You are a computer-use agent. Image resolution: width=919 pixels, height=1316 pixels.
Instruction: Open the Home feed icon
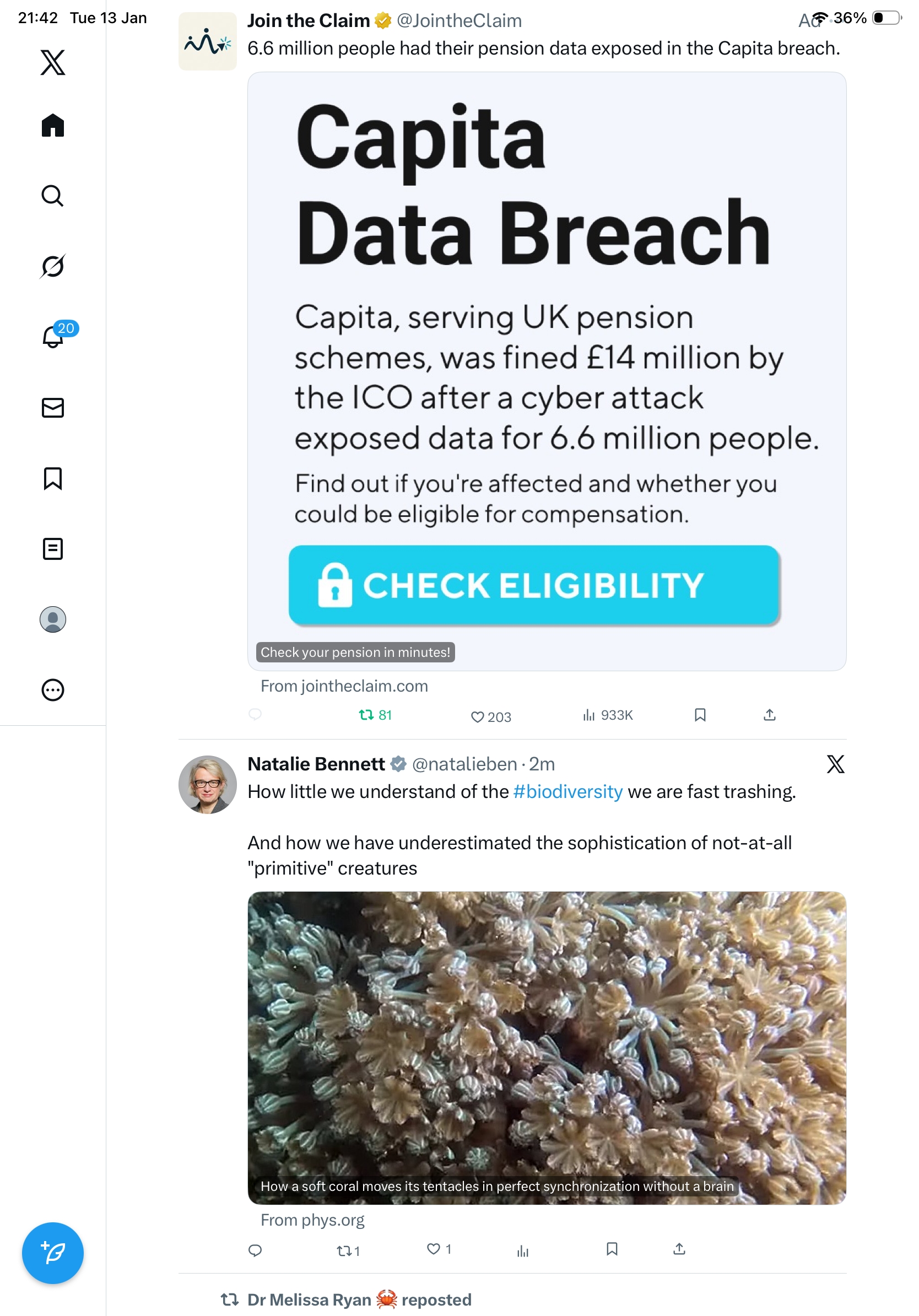[53, 126]
